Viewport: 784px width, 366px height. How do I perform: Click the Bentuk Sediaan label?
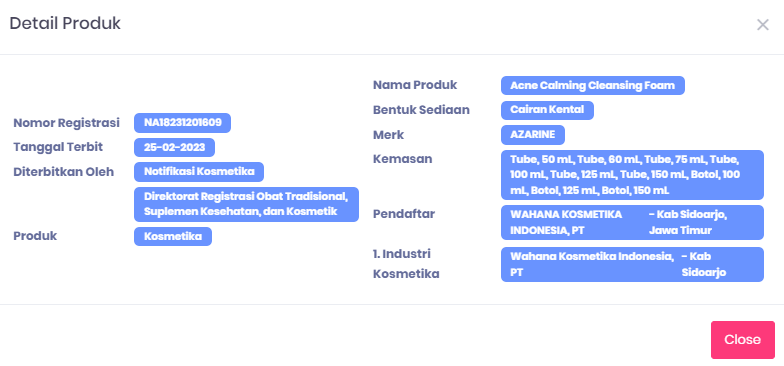pos(422,110)
